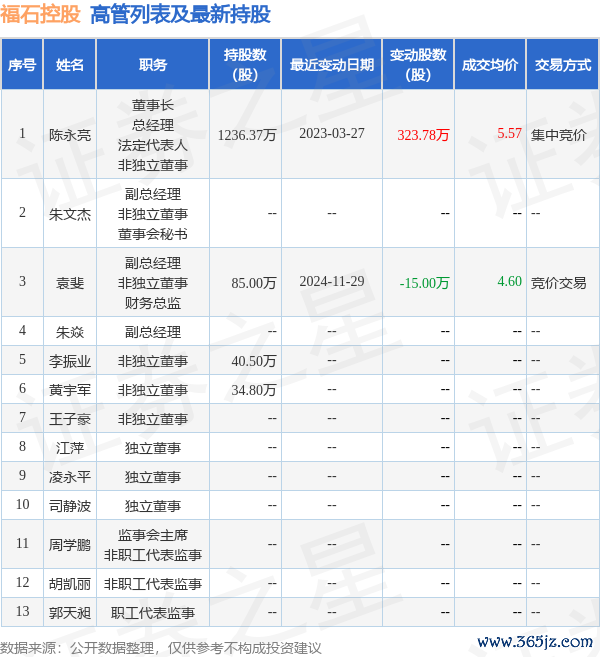Click the red value 323.78万

coord(423,135)
